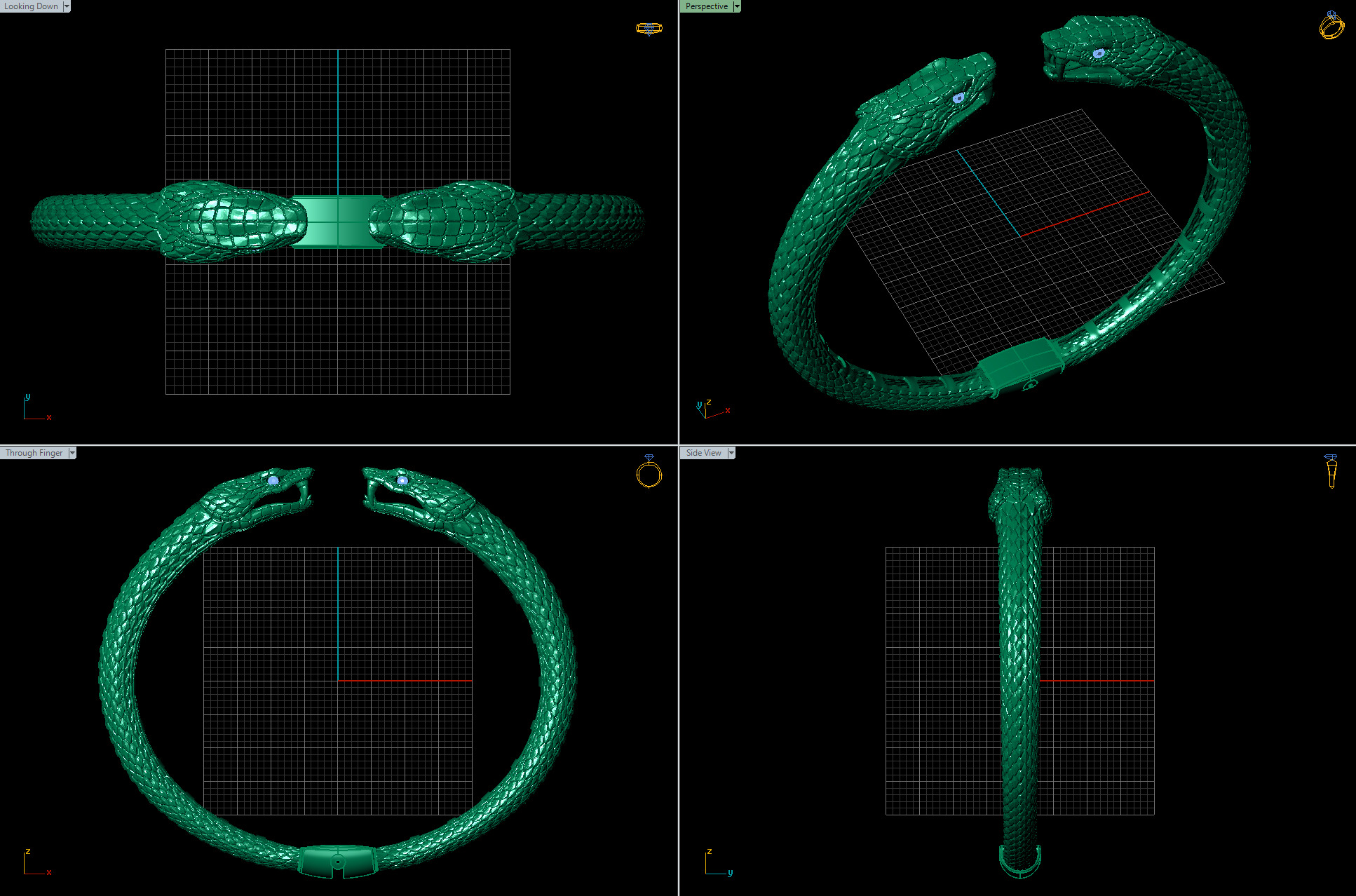Click the Through Finger viewport title
1356x896 pixels.
point(34,453)
